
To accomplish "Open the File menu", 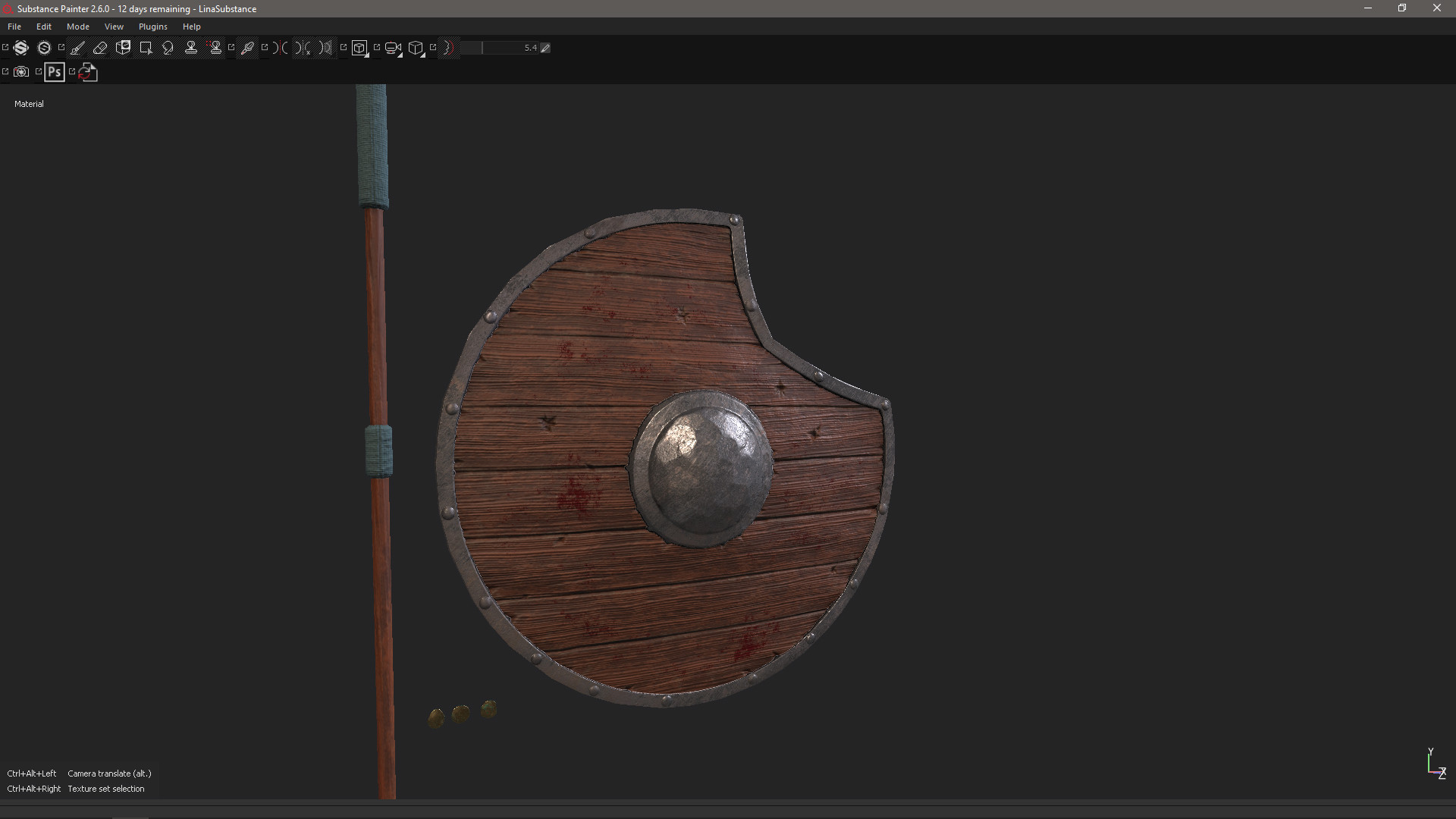I will (14, 27).
